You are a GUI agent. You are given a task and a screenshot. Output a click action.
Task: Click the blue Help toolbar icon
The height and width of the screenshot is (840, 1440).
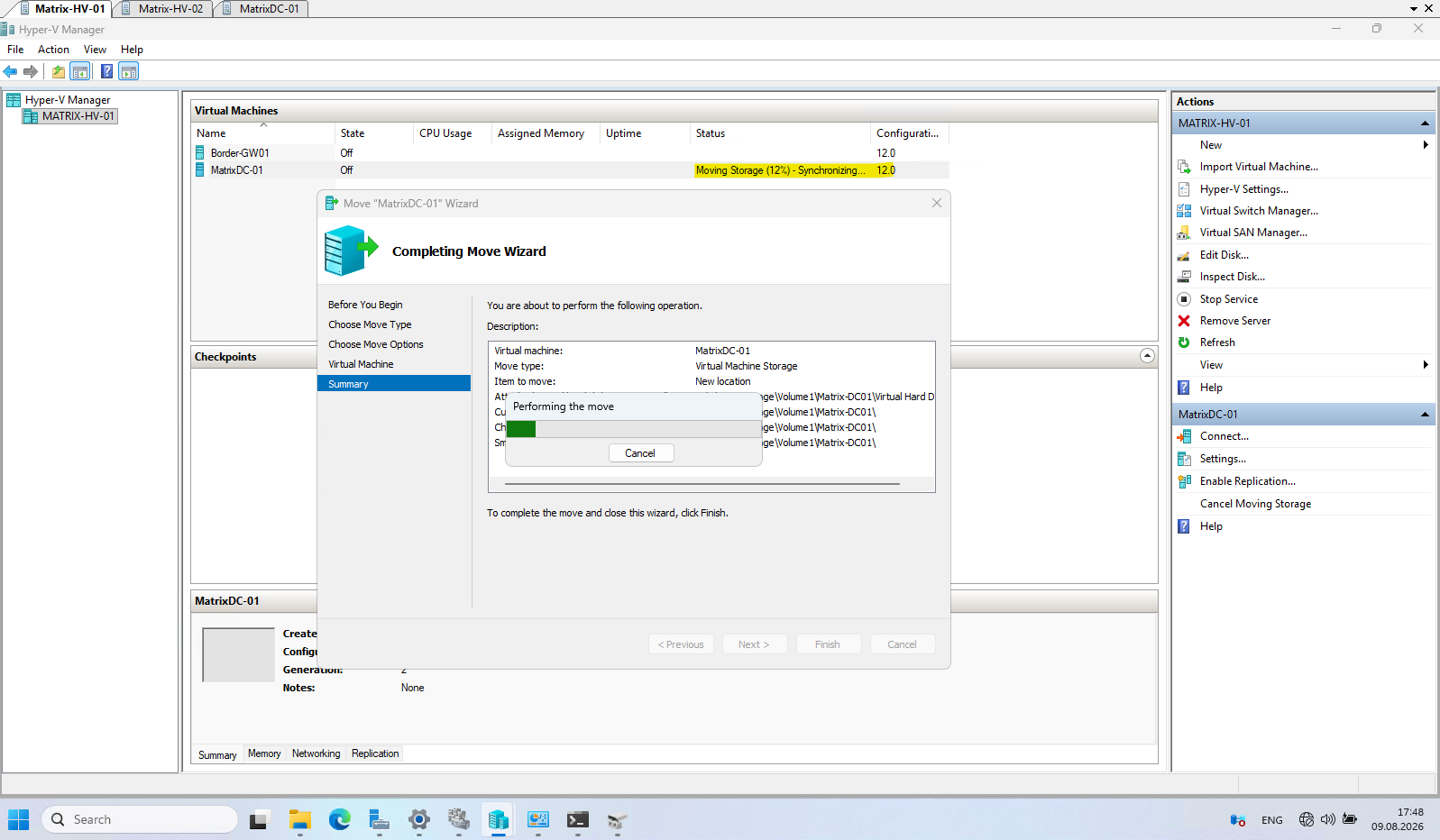pos(106,71)
